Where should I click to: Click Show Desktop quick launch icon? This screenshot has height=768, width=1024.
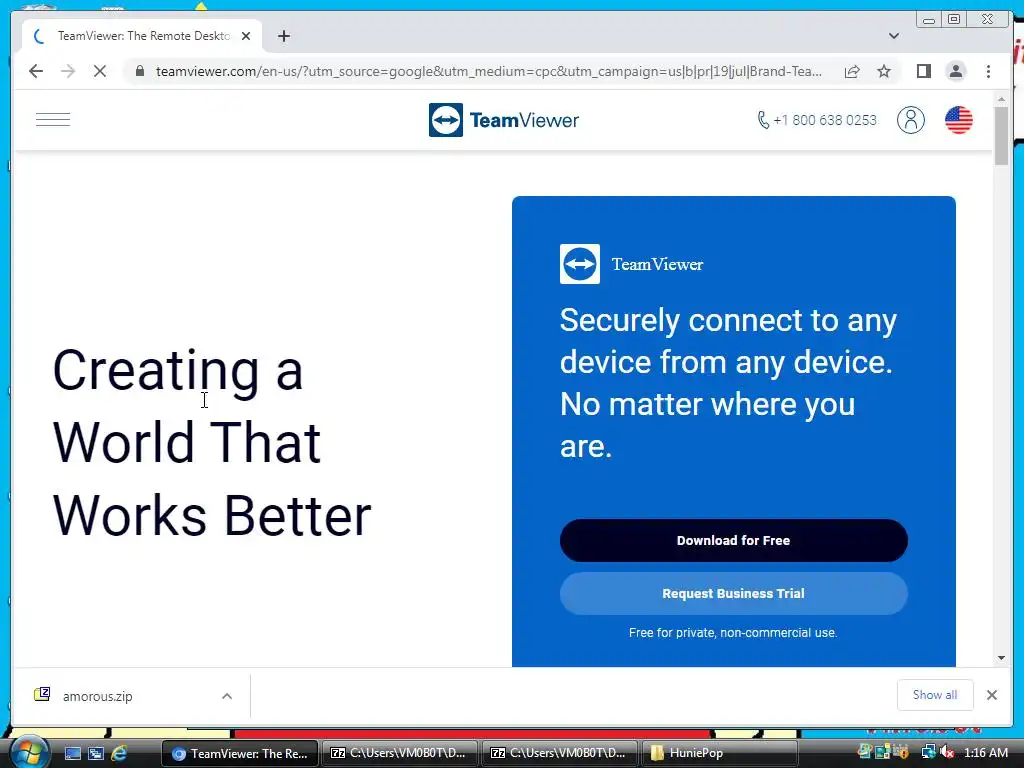(x=72, y=753)
